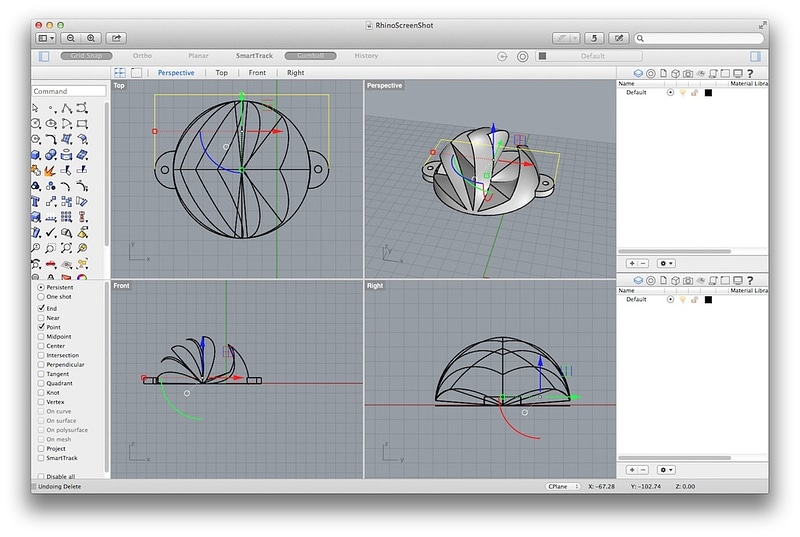The width and height of the screenshot is (800, 537).
Task: Click the camera icon in upper side panel
Action: tap(688, 73)
